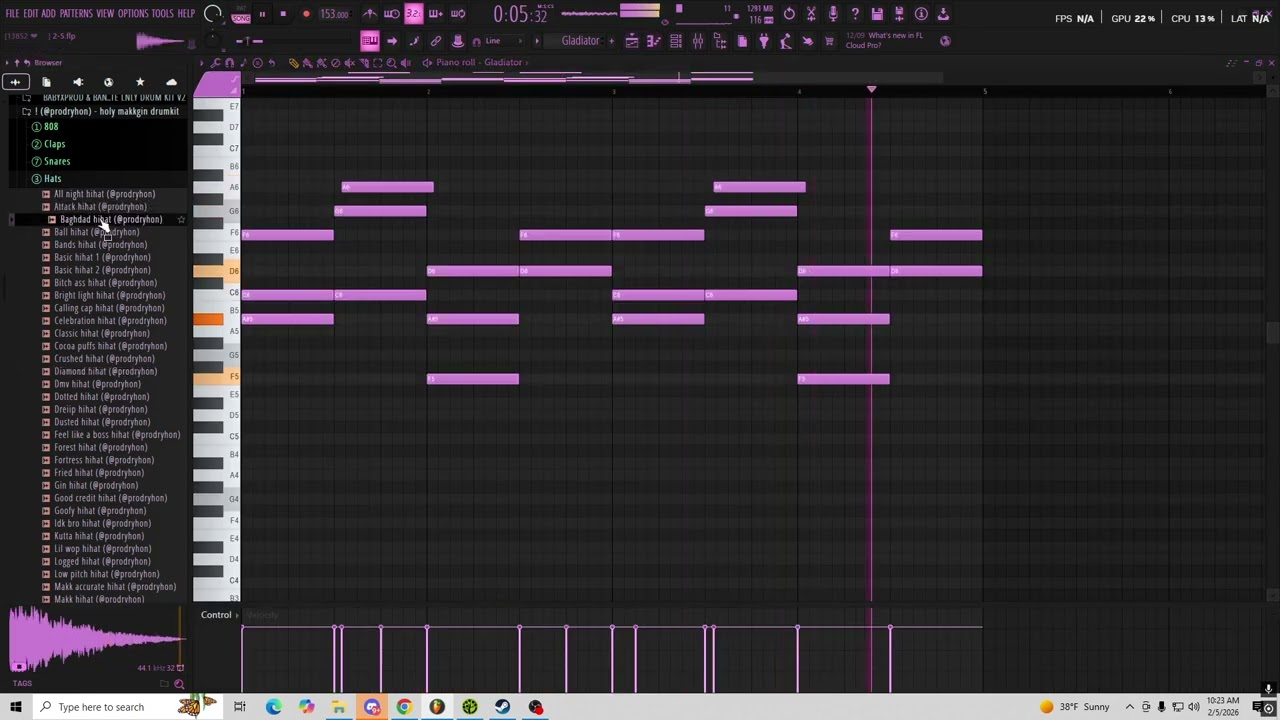Image resolution: width=1280 pixels, height=720 pixels.
Task: Select Baghdad hihat sample in browser
Action: pyautogui.click(x=111, y=219)
